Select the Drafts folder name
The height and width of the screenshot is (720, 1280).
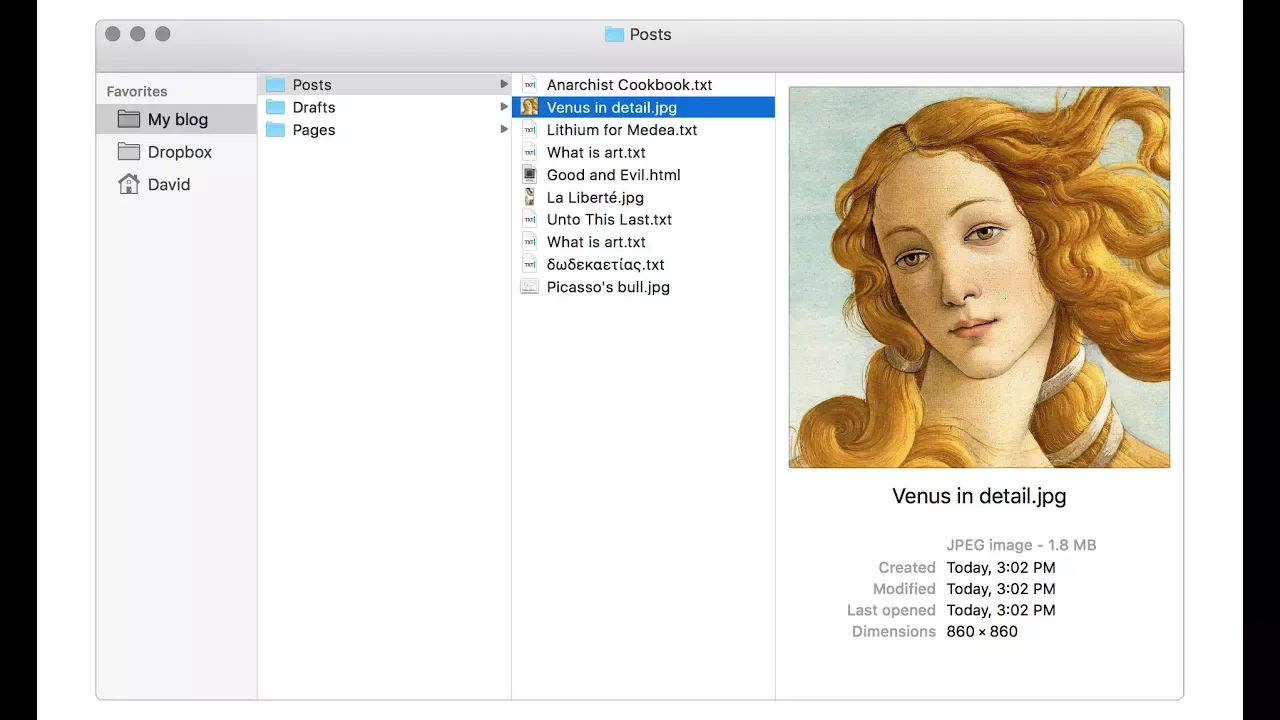[314, 107]
